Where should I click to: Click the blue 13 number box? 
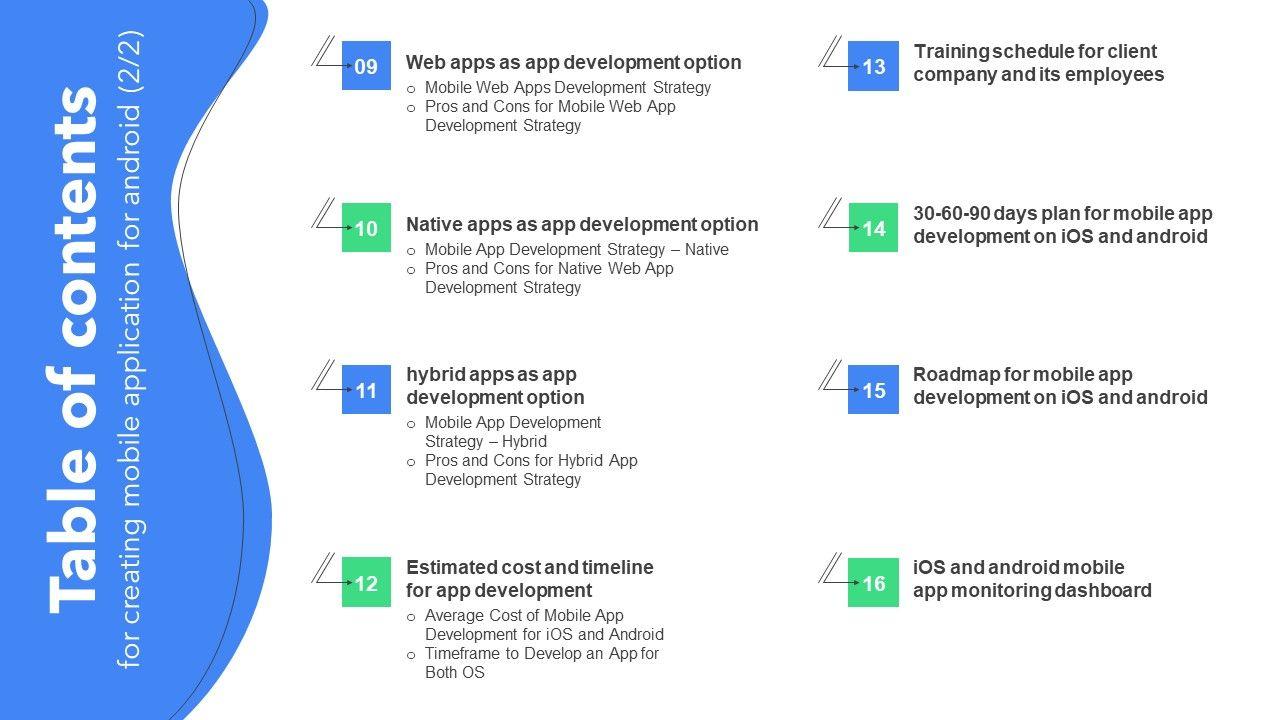click(873, 66)
